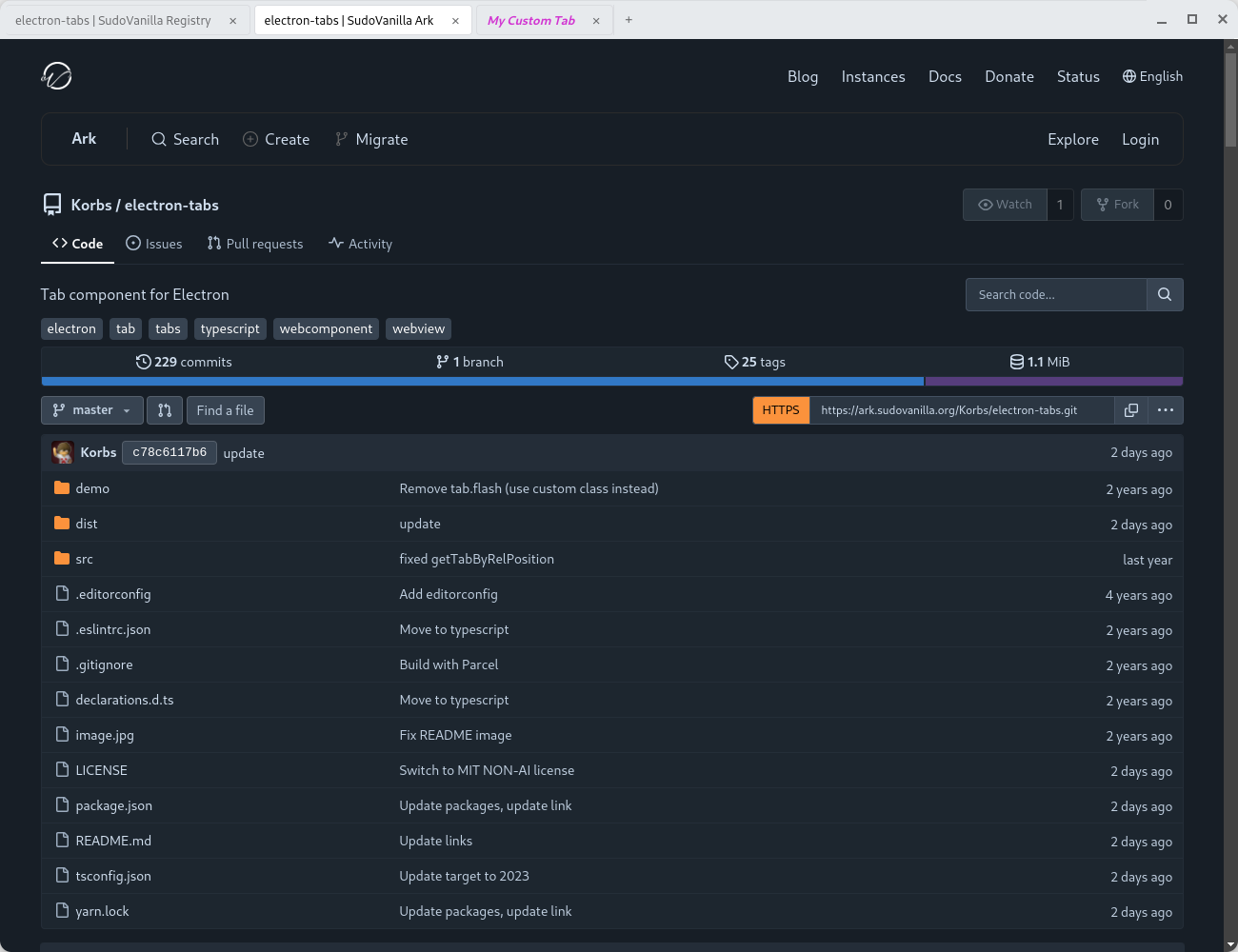Focus the Search code input field
Viewport: 1238px width, 952px height.
[x=1056, y=294]
